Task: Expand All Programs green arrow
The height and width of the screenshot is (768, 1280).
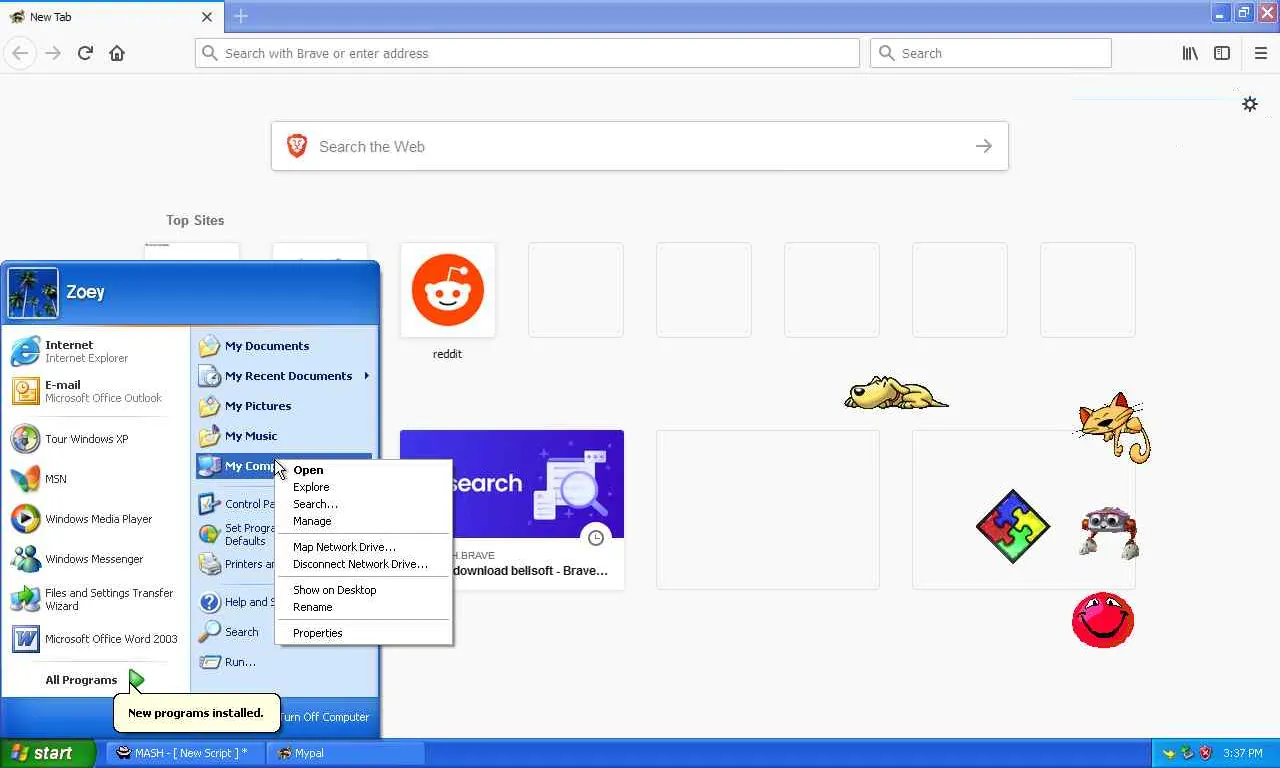Action: coord(136,680)
